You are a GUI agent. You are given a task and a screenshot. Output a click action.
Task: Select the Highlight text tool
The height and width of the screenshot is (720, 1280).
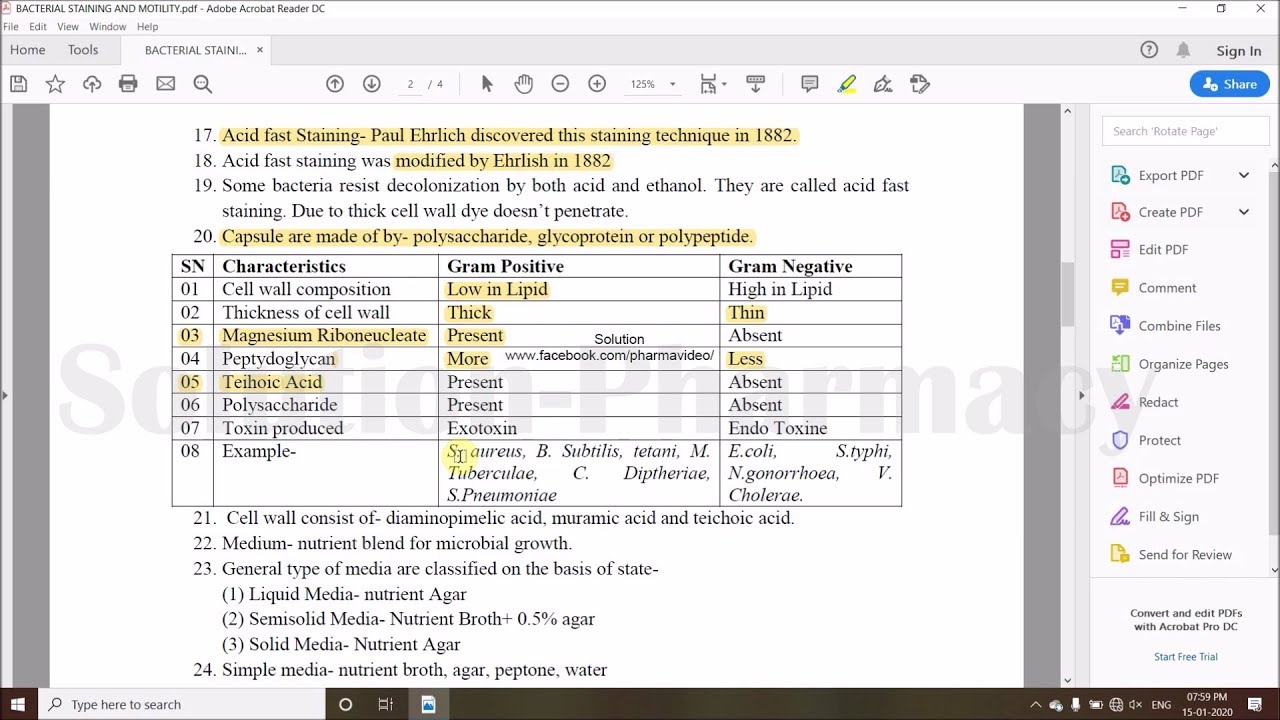click(847, 84)
